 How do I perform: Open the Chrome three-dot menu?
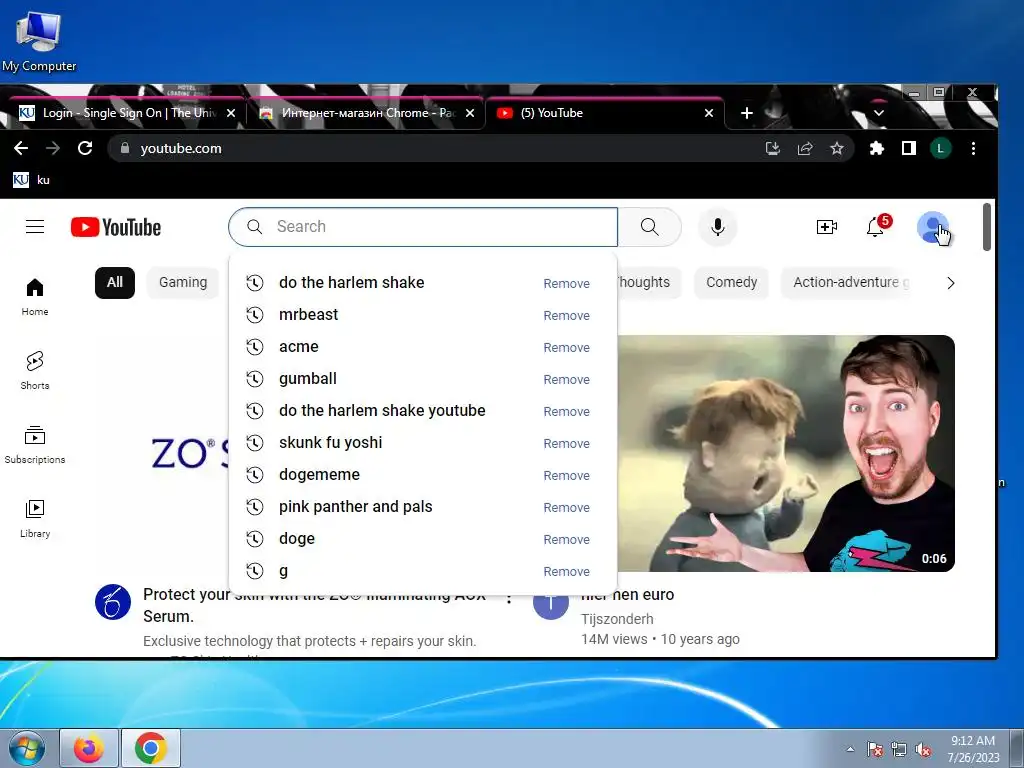[973, 148]
